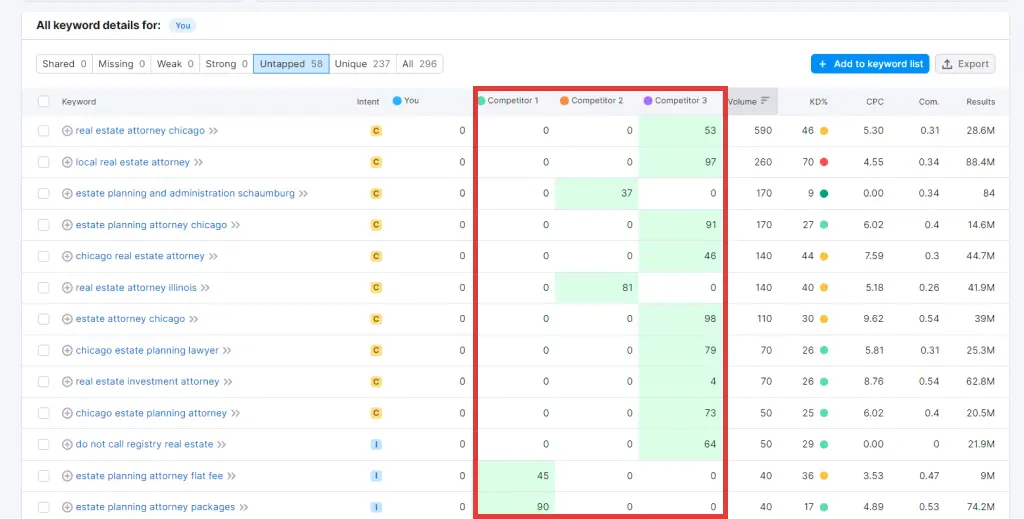Screen dimensions: 1024x519
Task: Expand arrows after 'real estate attorney illinois'
Action: (x=205, y=287)
